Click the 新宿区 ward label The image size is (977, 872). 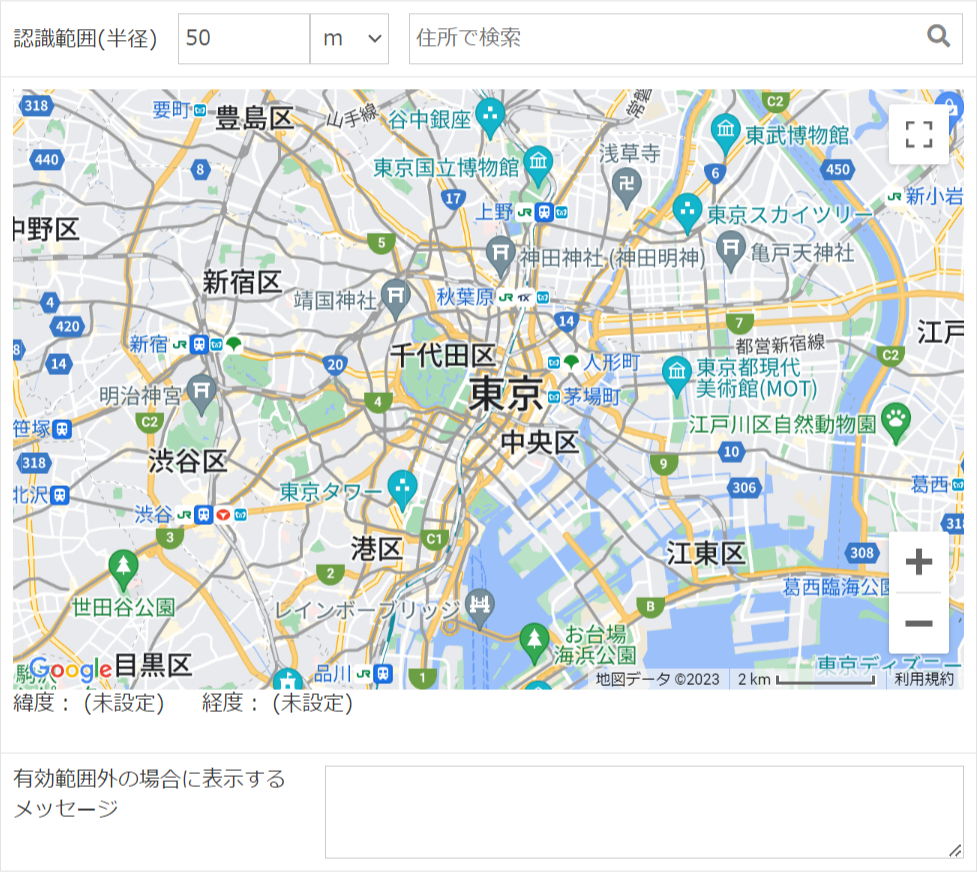pyautogui.click(x=242, y=282)
